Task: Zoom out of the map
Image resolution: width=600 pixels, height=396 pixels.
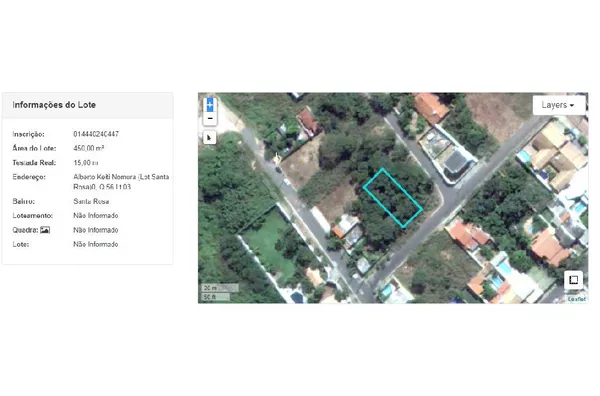Action: (210, 119)
